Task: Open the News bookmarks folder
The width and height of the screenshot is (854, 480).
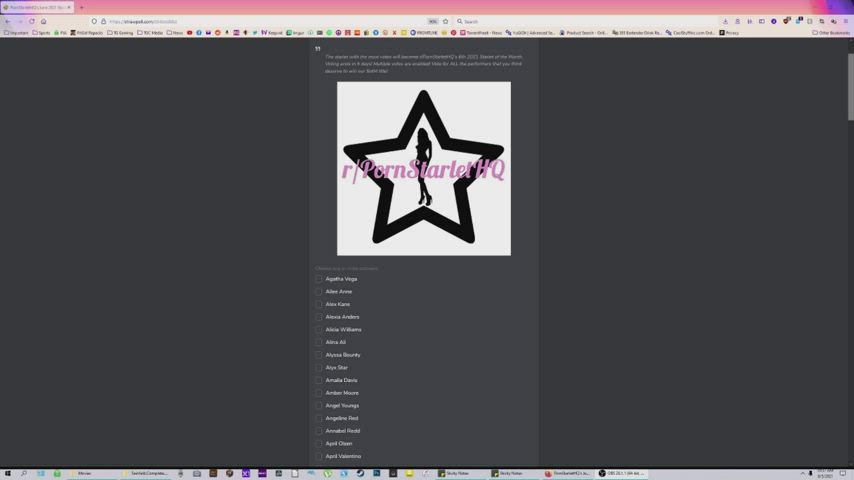Action: 175,33
